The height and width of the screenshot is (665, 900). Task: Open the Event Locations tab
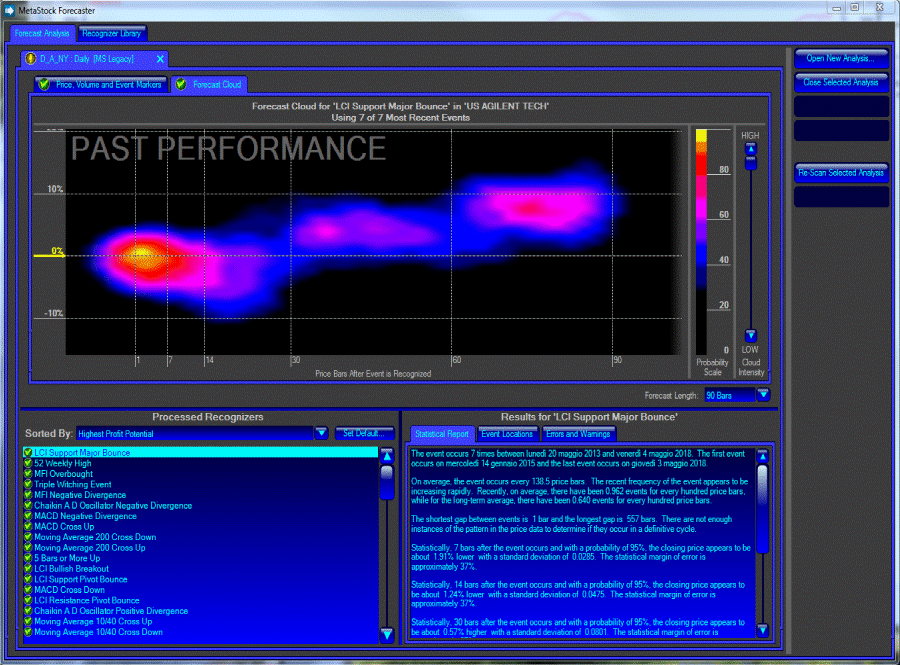click(507, 434)
